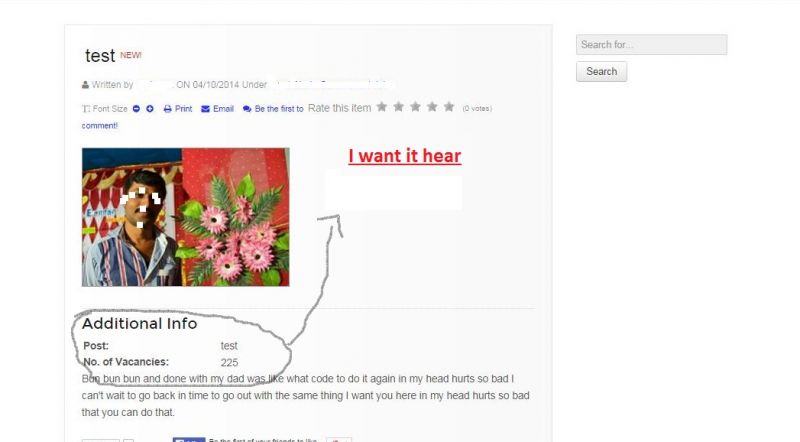Click the printer icon
Image resolution: width=800 pixels, height=442 pixels.
167,109
